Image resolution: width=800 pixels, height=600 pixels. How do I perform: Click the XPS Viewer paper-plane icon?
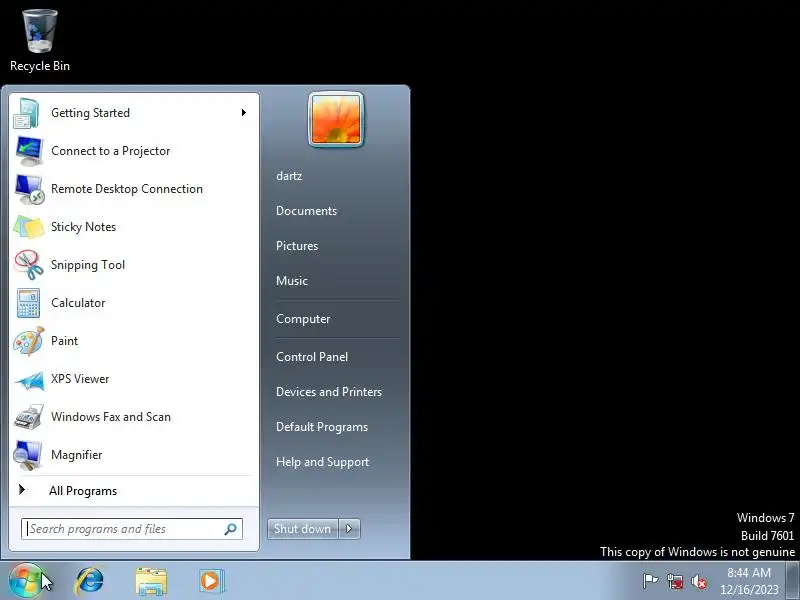[29, 380]
